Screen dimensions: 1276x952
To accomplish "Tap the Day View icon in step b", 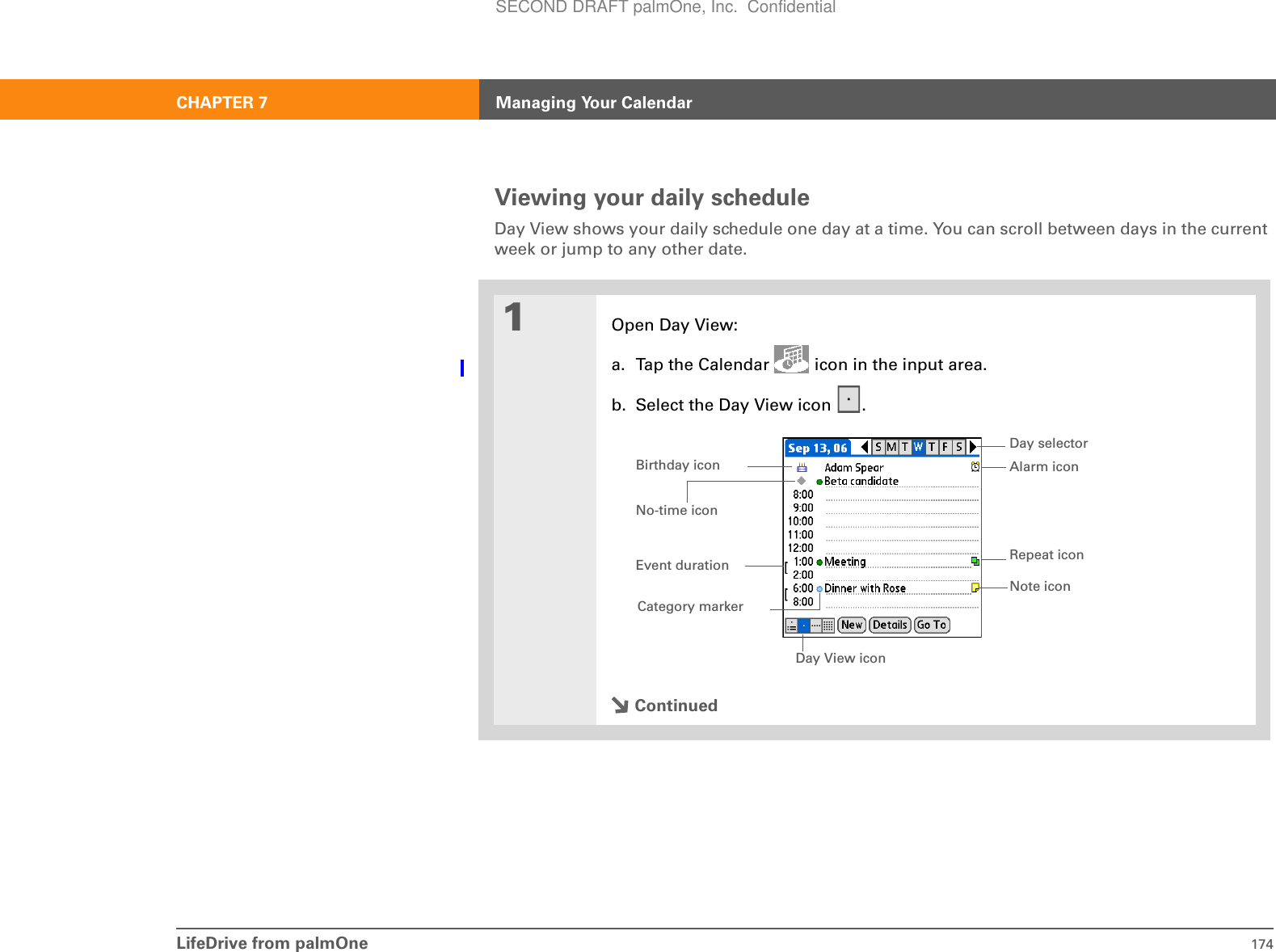I will point(849,399).
